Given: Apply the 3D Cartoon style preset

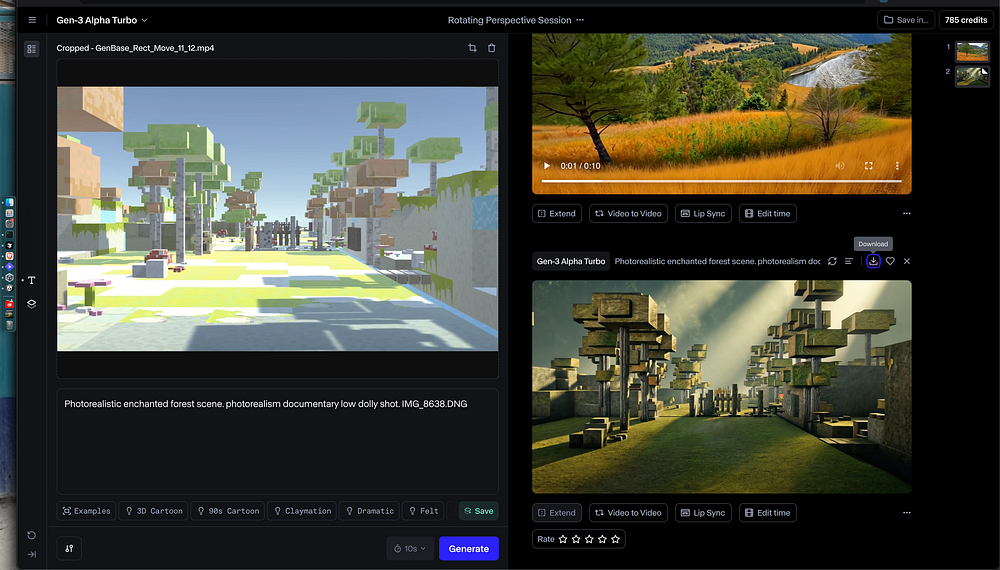Looking at the screenshot, I should pos(153,511).
